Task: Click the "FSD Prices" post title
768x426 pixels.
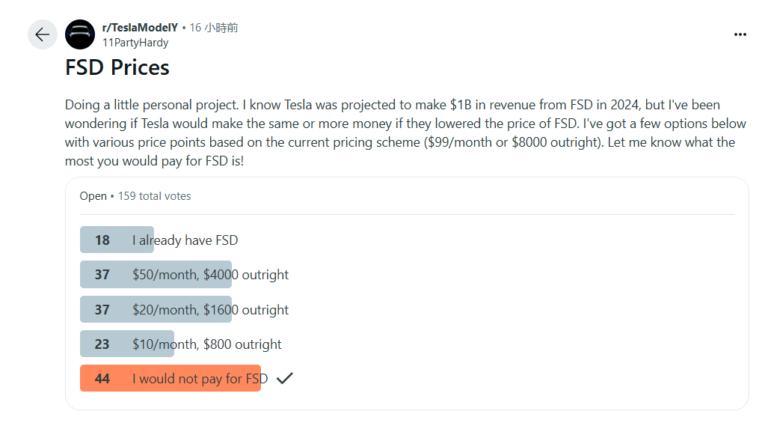Action: (117, 68)
